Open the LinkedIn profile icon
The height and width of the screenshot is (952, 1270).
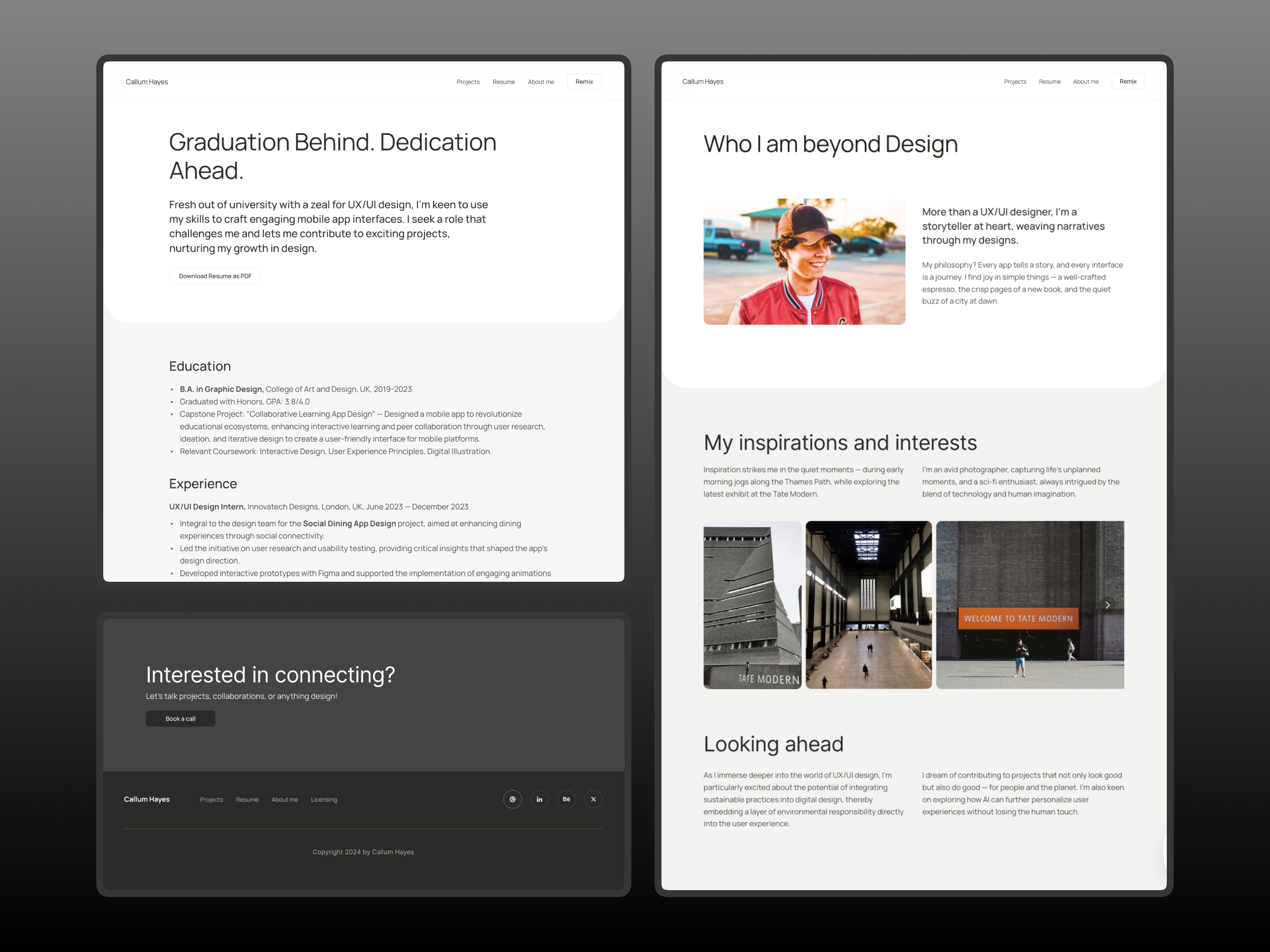click(x=539, y=799)
